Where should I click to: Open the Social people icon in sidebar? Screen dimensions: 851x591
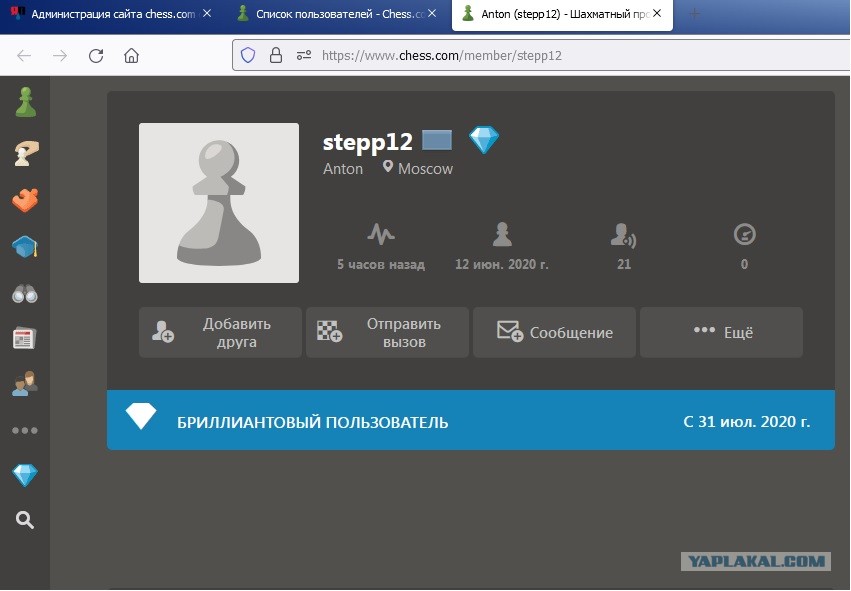point(25,384)
